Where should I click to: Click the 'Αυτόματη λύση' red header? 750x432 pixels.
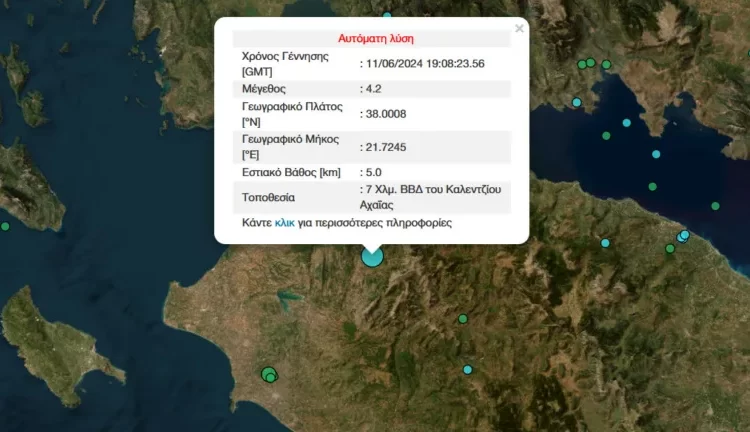click(x=376, y=38)
